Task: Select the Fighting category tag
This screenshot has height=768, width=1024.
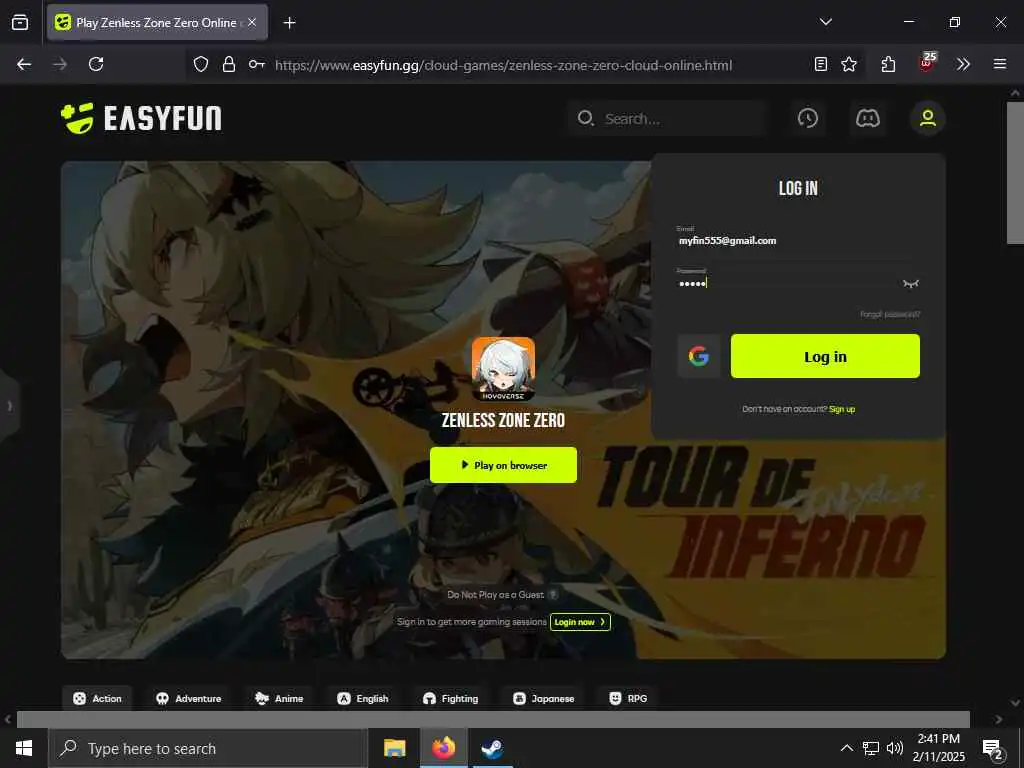Action: [451, 698]
